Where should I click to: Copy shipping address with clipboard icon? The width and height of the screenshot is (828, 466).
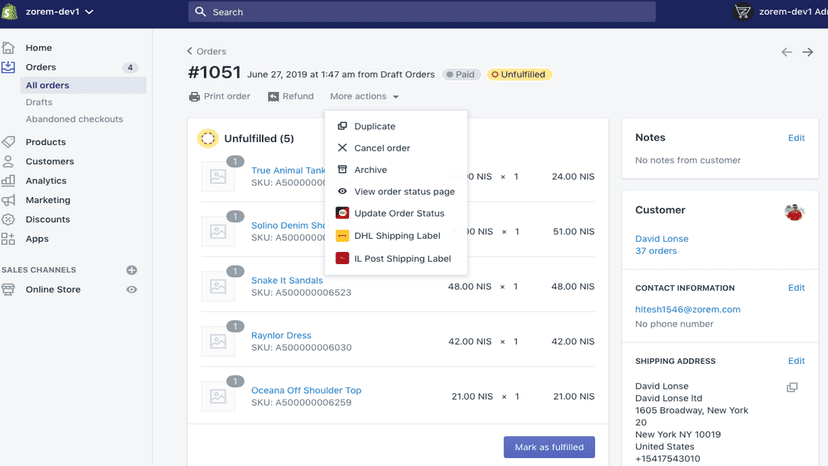pos(792,387)
